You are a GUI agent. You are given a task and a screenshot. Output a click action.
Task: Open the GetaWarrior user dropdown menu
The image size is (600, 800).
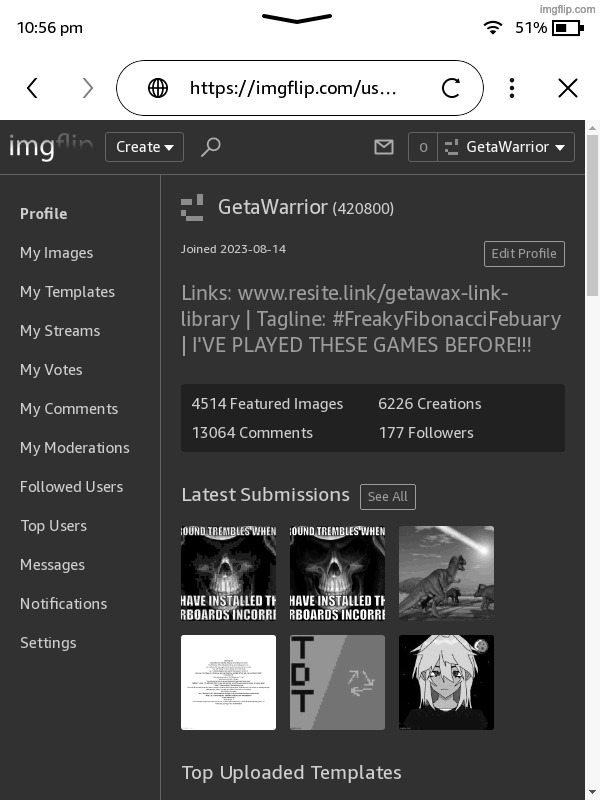click(507, 147)
